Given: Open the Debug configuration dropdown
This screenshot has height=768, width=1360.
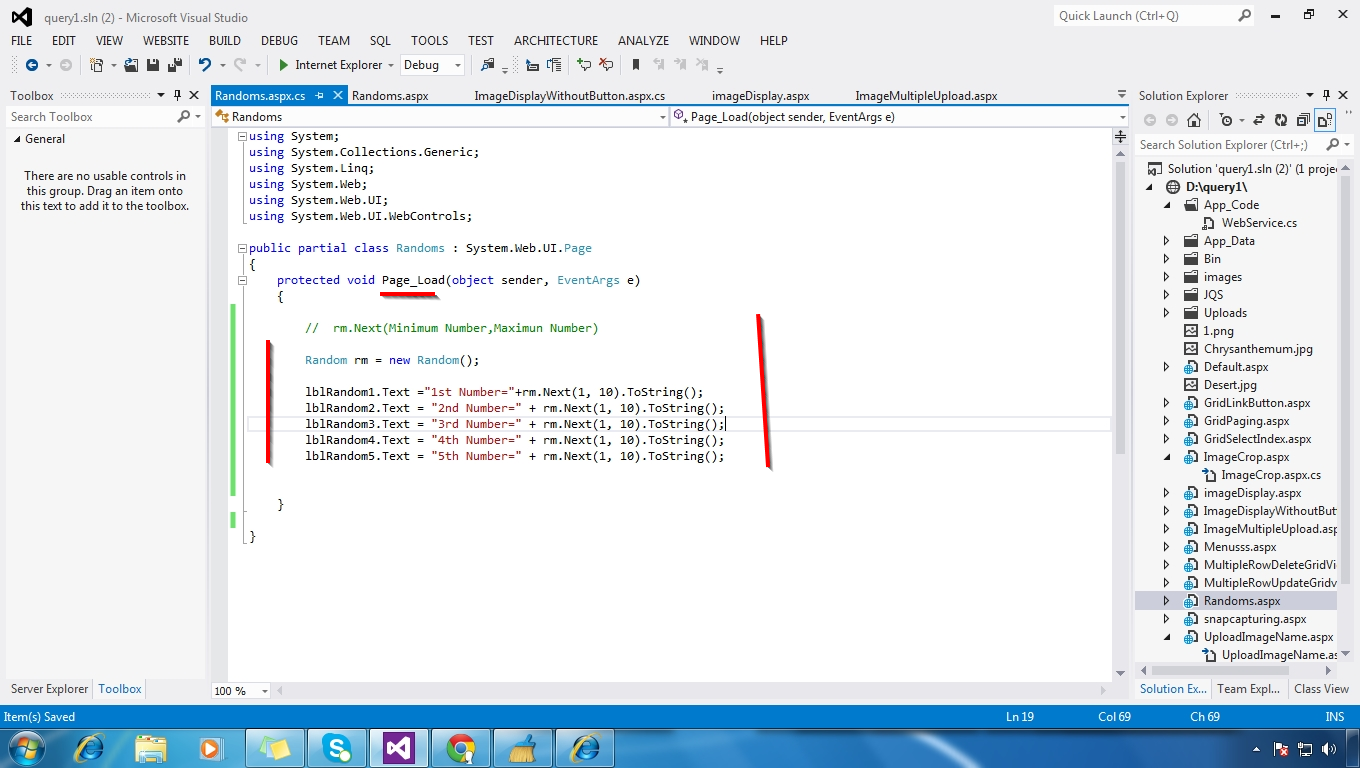Looking at the screenshot, I should click(x=455, y=65).
